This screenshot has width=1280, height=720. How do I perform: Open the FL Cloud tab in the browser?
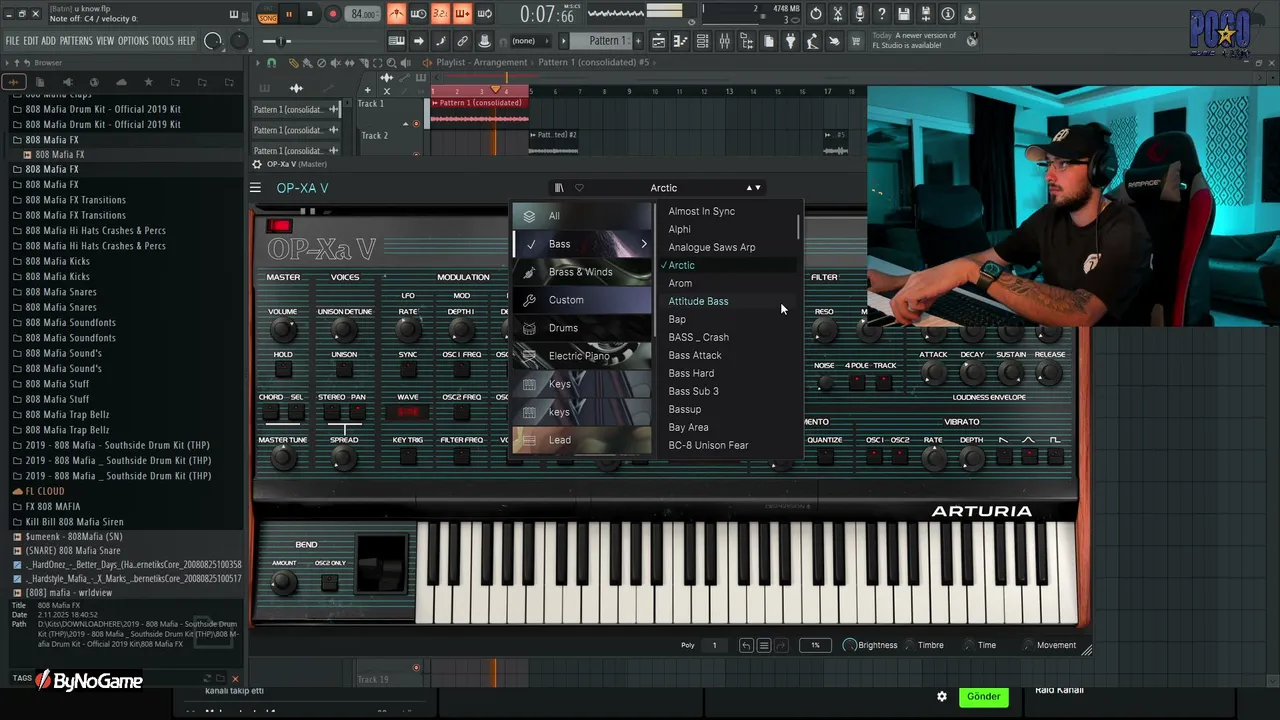(x=121, y=82)
